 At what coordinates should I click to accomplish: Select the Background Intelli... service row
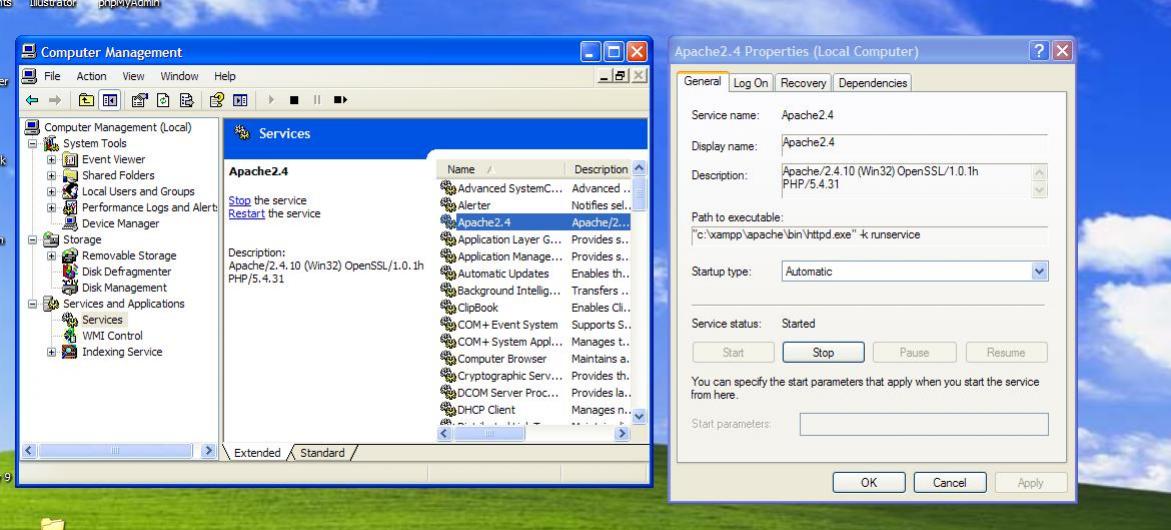(535, 290)
